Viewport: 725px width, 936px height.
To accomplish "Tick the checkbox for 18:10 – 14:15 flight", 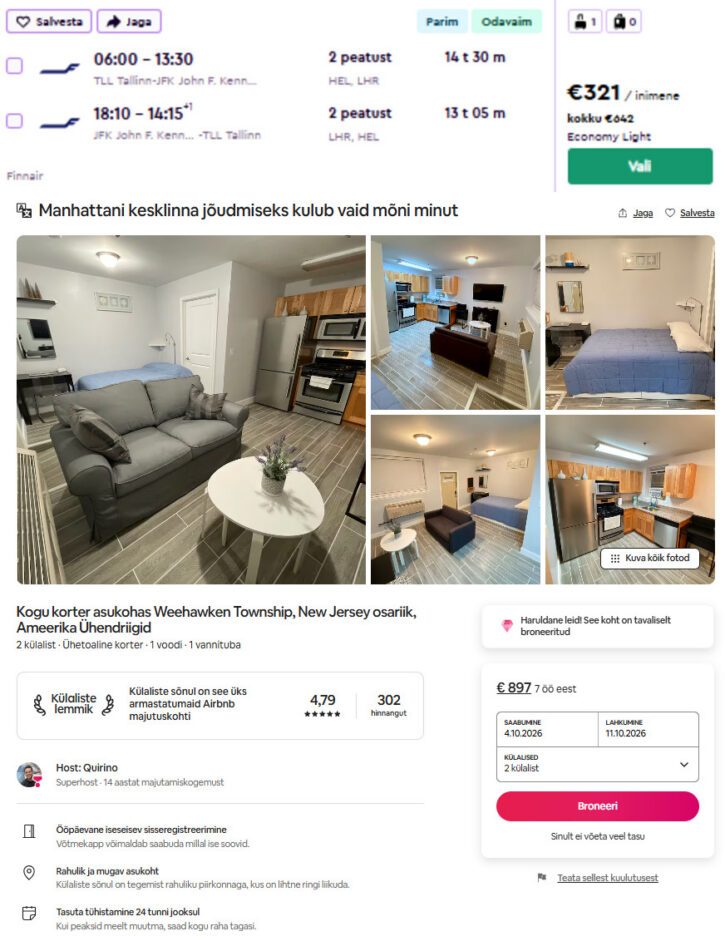I will pos(14,121).
